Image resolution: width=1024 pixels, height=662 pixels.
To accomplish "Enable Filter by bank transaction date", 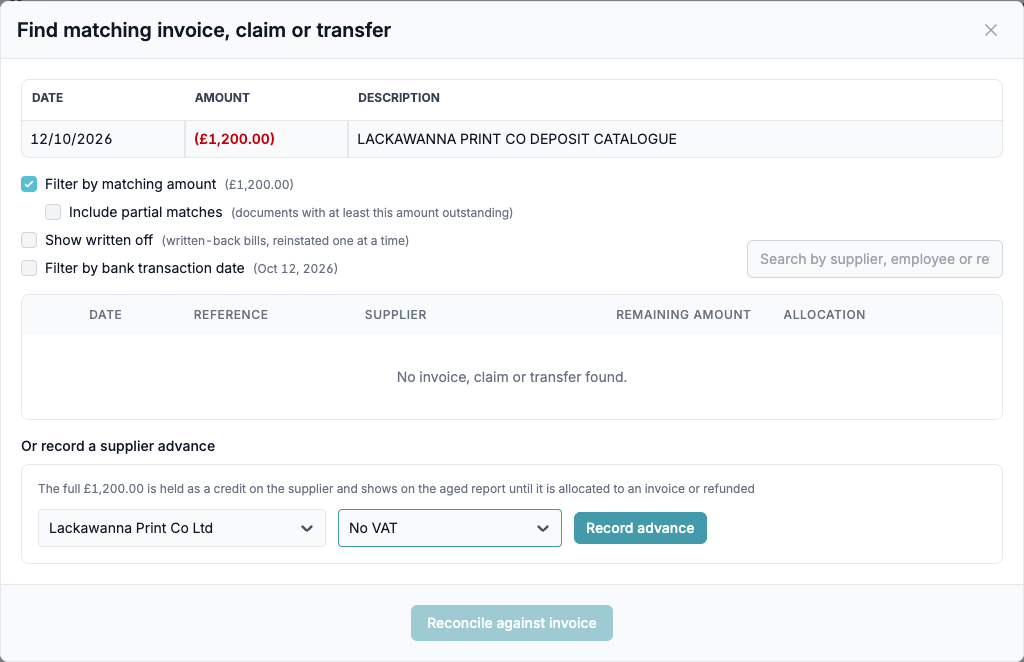I will (29, 268).
